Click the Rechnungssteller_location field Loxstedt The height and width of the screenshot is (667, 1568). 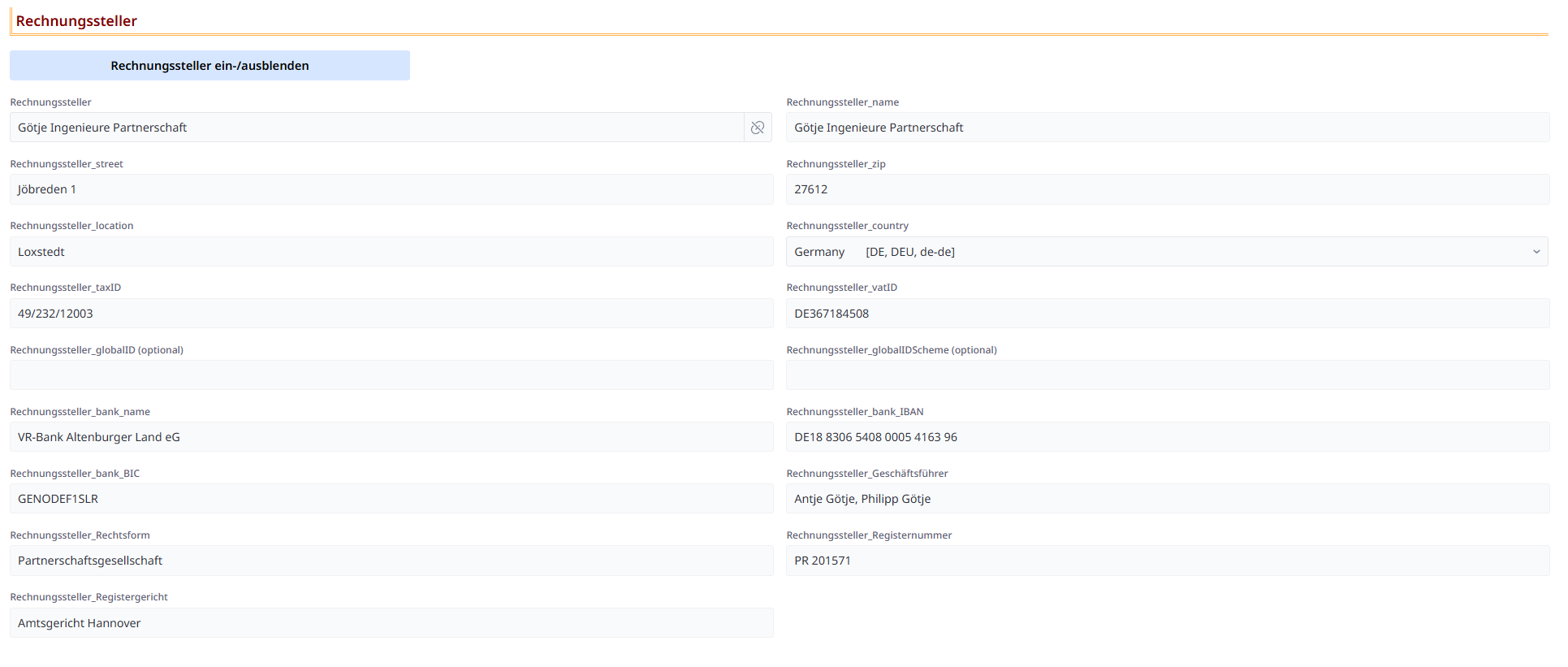(x=391, y=252)
